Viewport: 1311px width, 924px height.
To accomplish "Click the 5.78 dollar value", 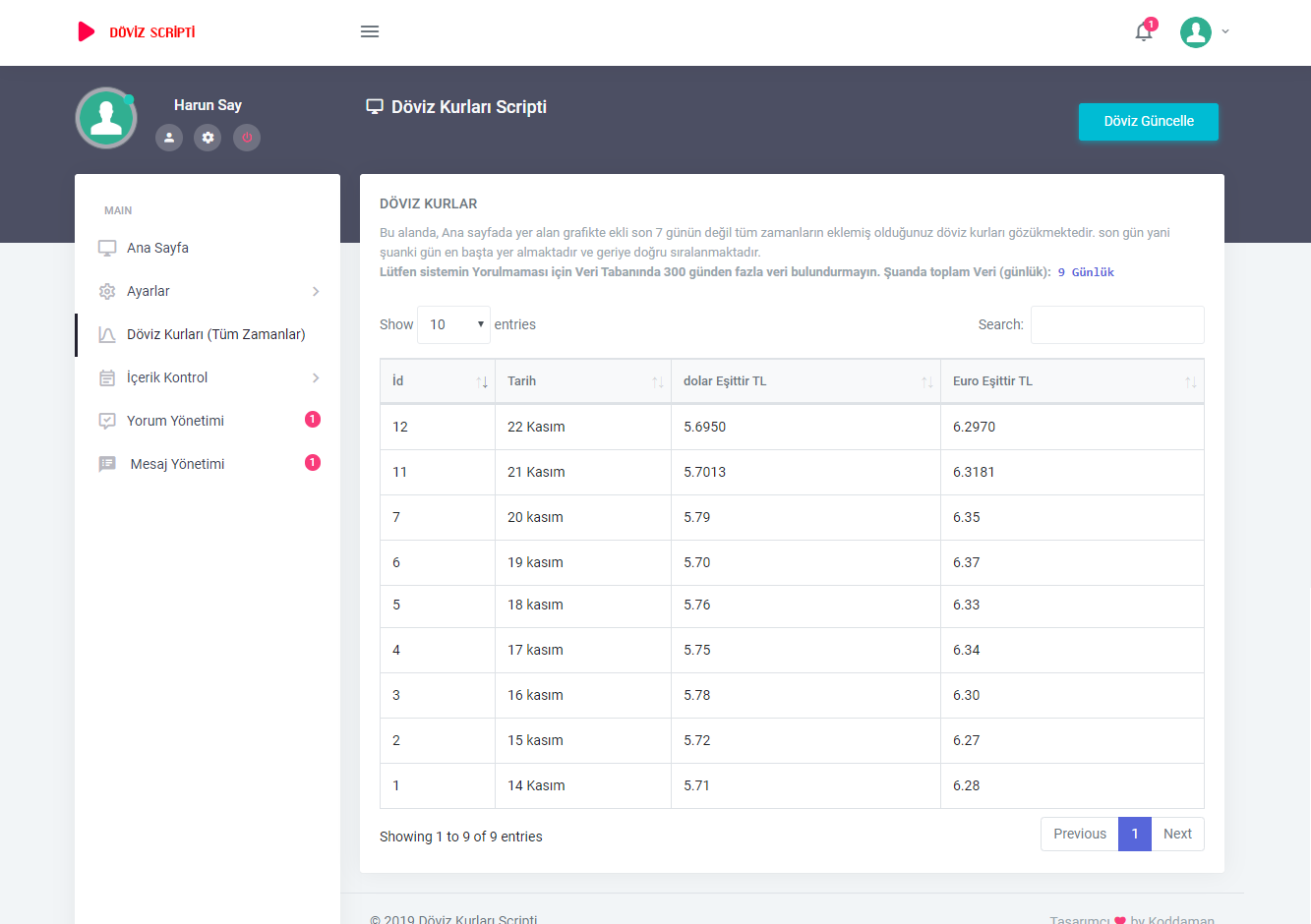I will 697,695.
